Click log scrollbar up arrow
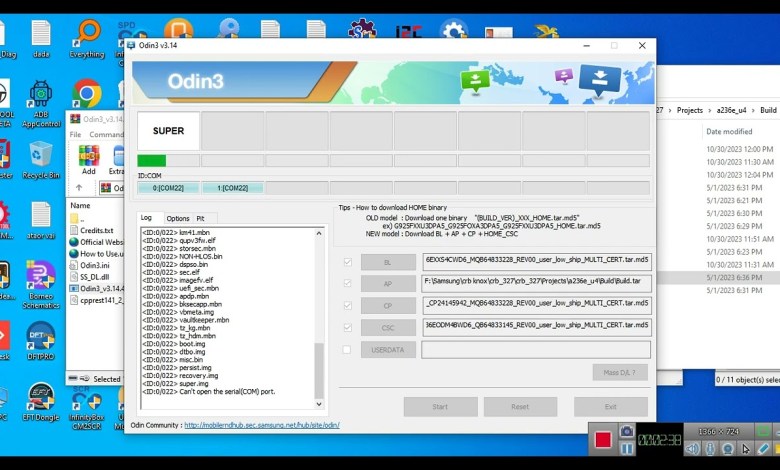This screenshot has width=780, height=470. tap(319, 233)
